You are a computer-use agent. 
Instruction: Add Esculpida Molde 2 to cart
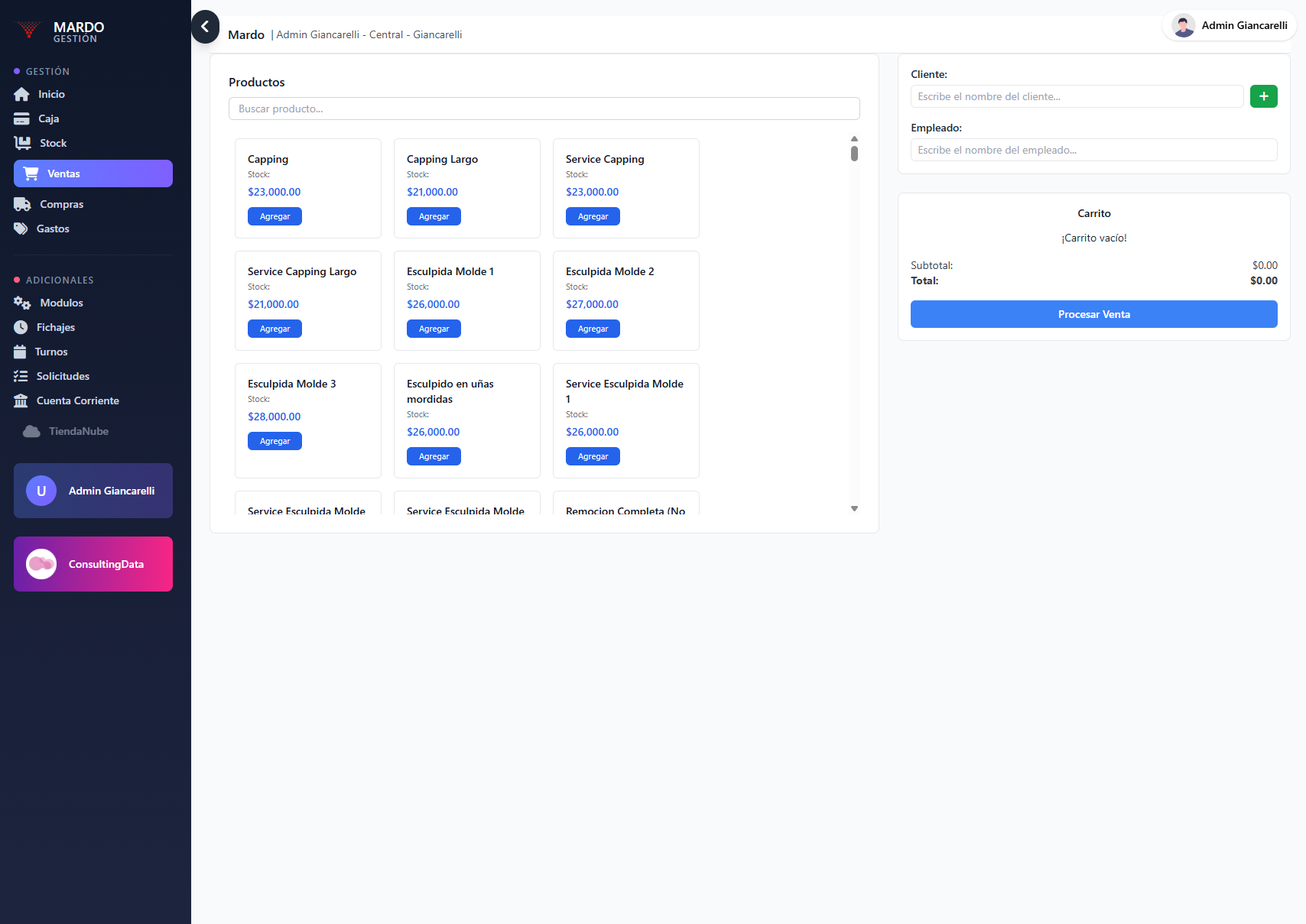click(x=593, y=329)
